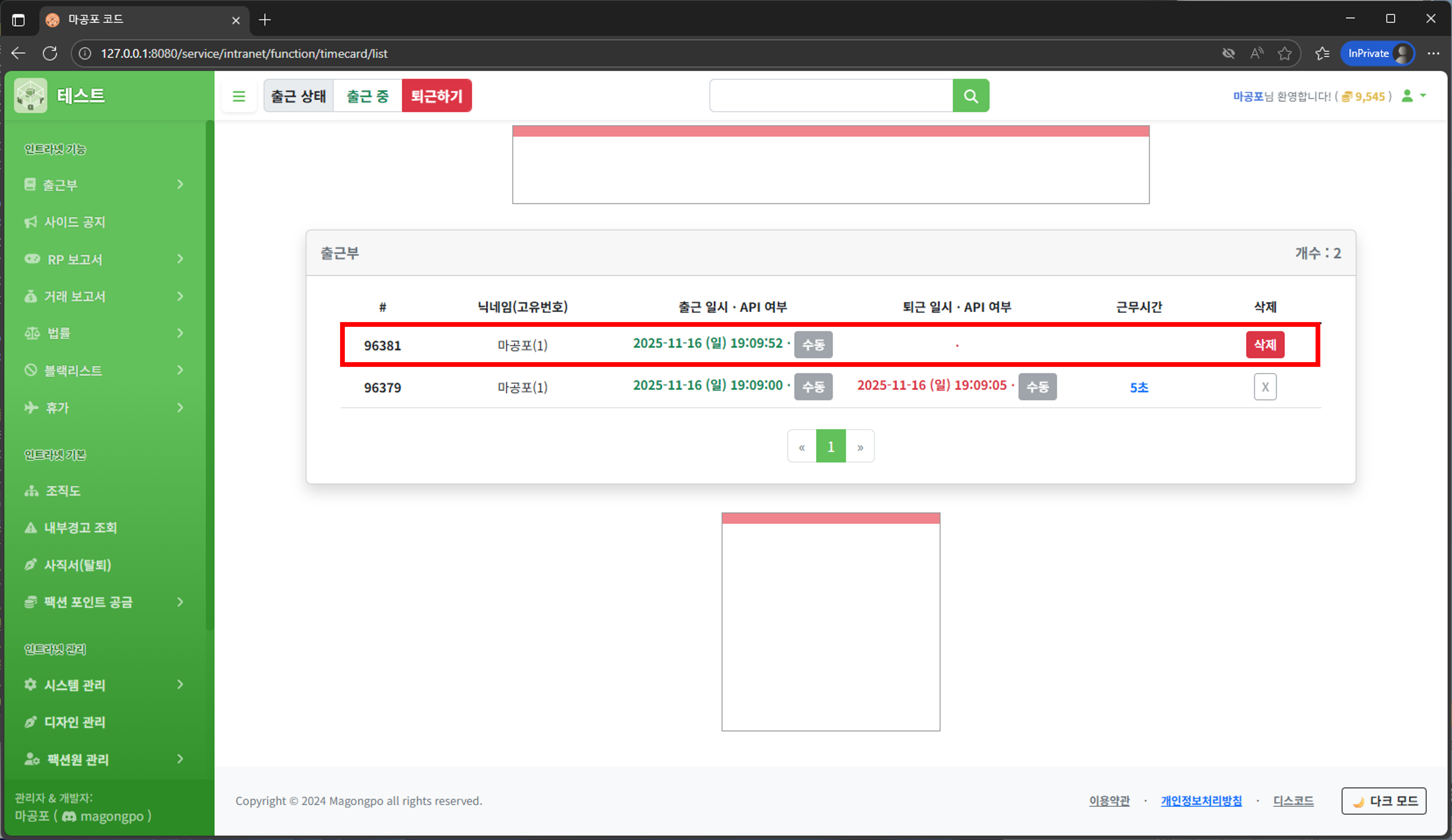1452x840 pixels.
Task: Click the red 퇴근하기 clock-out button
Action: tap(436, 96)
